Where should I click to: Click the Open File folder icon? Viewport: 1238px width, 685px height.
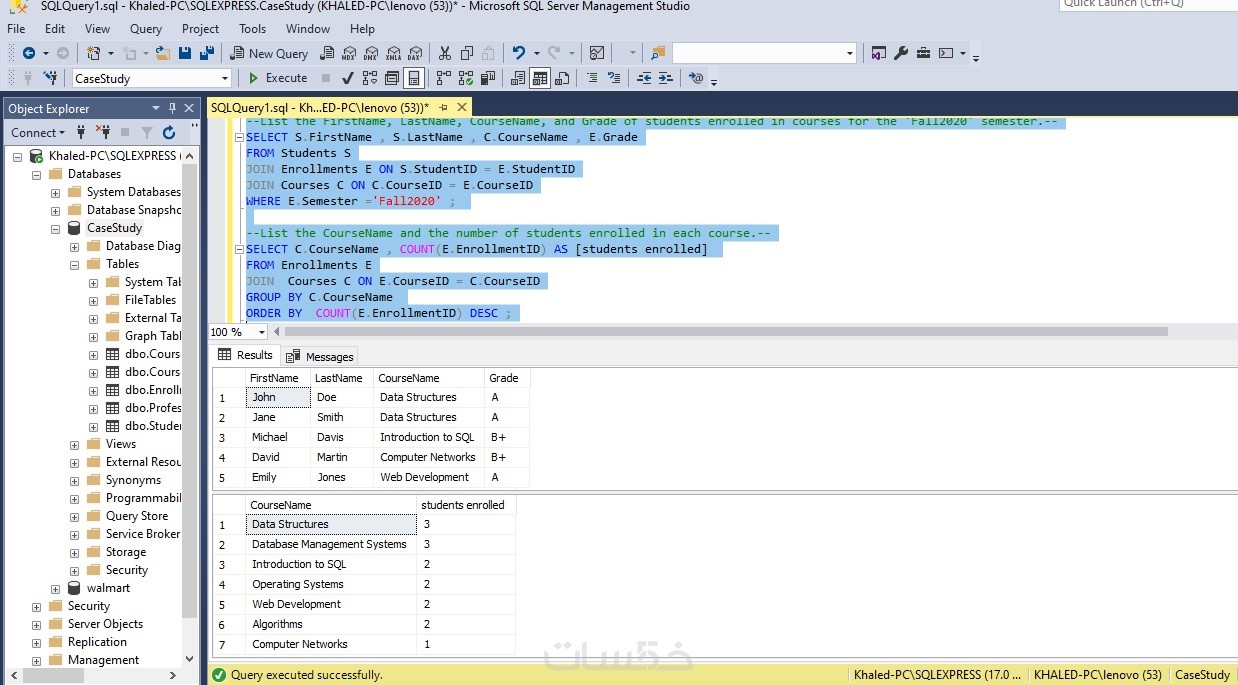coord(162,53)
